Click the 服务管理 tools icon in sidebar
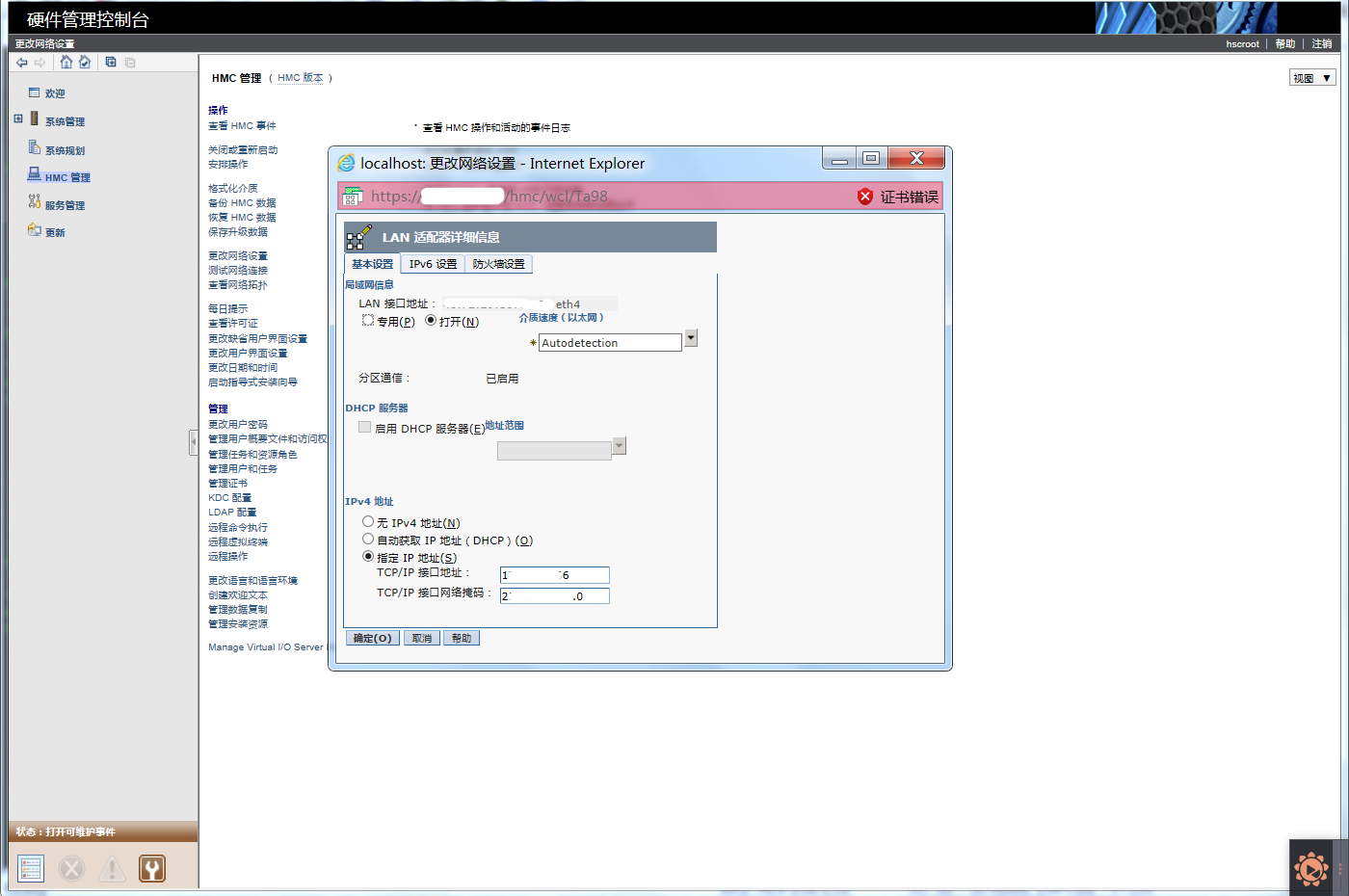 pos(35,202)
